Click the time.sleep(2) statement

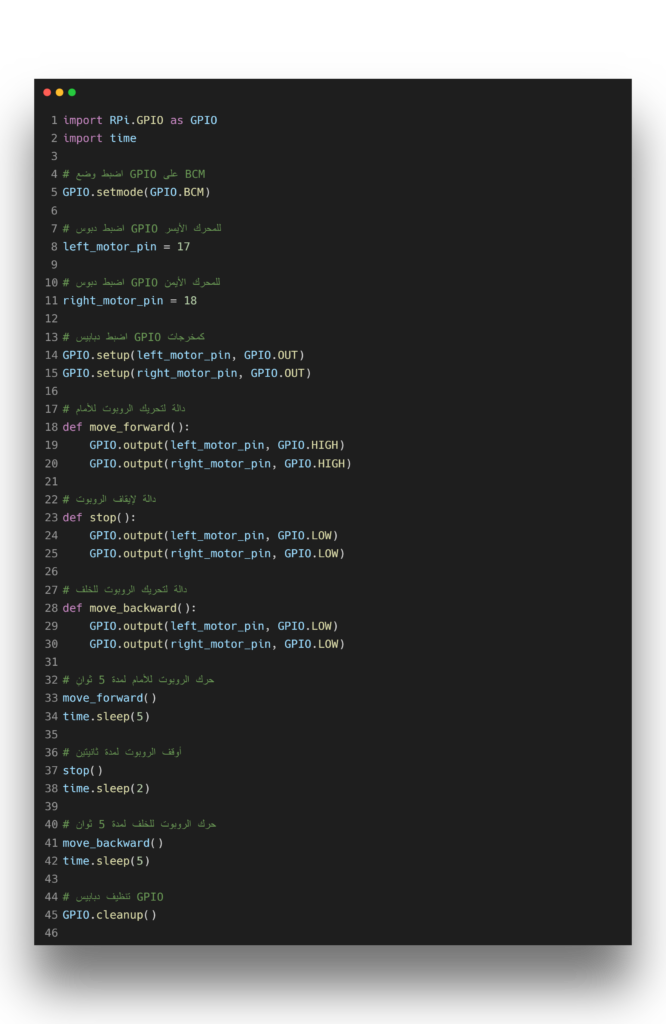(x=106, y=788)
